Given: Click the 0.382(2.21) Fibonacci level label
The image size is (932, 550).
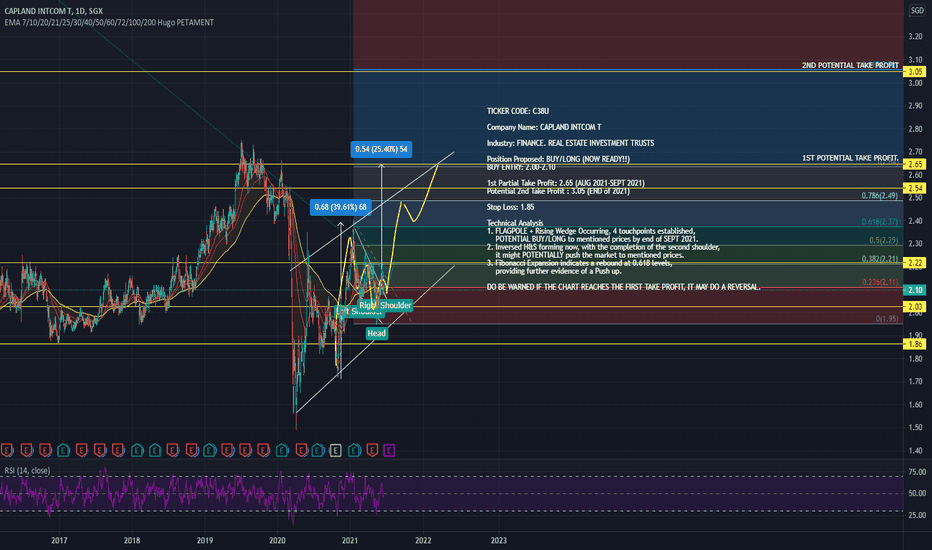Looking at the screenshot, I should click(880, 259).
